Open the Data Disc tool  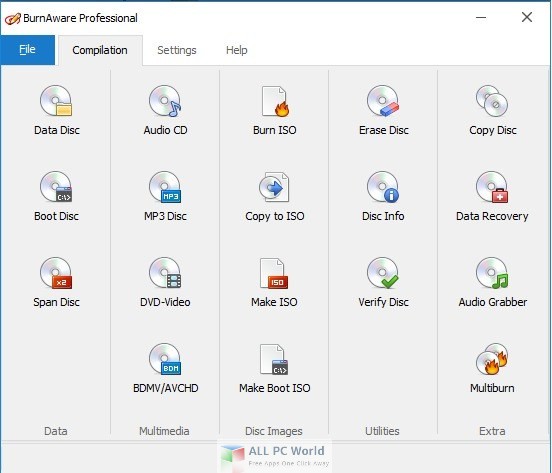pos(56,110)
